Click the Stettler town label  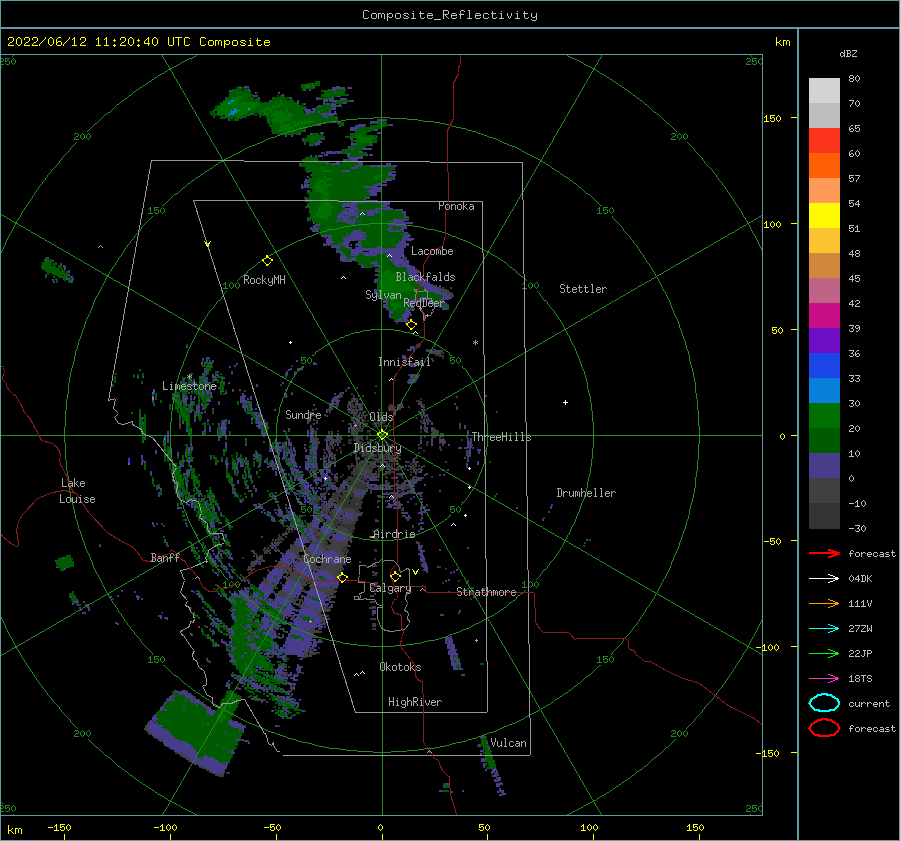[x=583, y=289]
